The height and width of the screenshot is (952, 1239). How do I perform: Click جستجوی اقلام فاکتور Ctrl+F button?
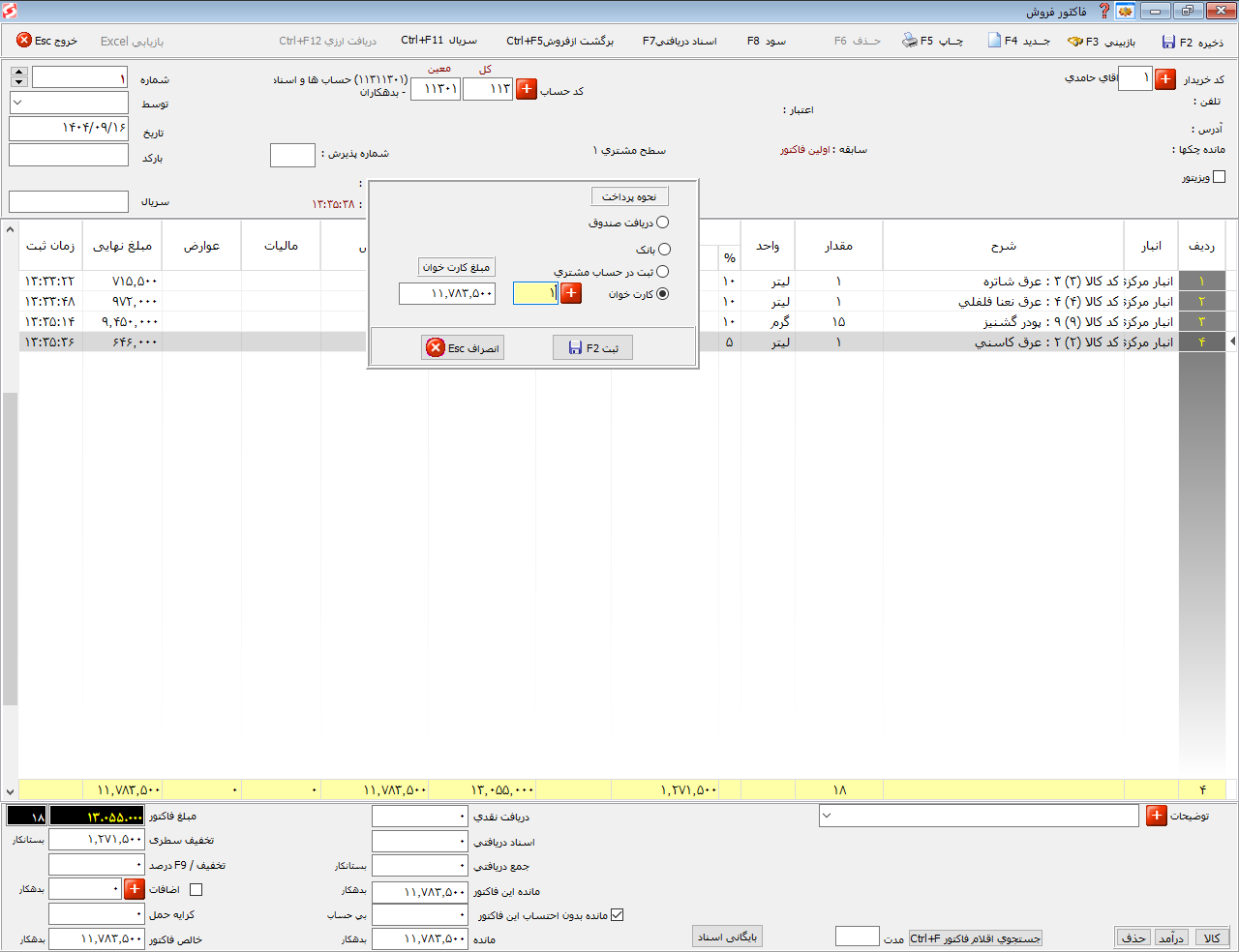[976, 938]
